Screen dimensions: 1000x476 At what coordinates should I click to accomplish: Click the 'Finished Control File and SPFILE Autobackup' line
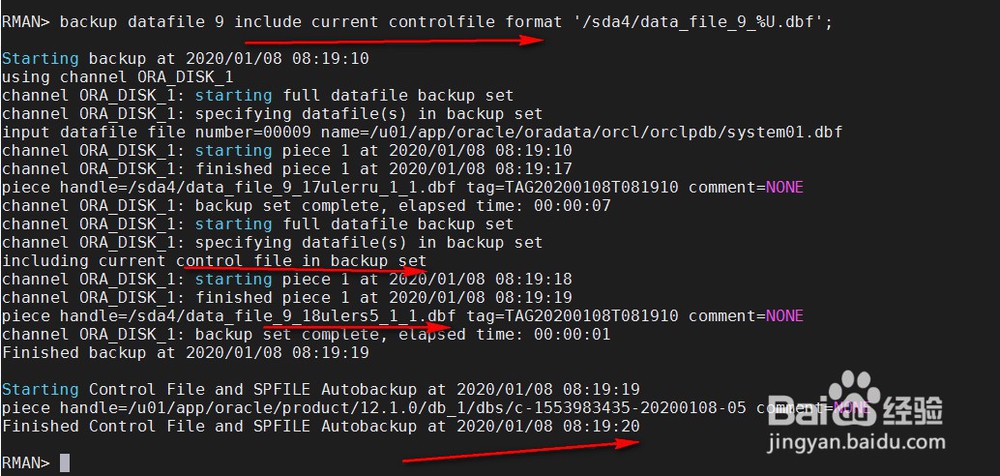click(320, 426)
